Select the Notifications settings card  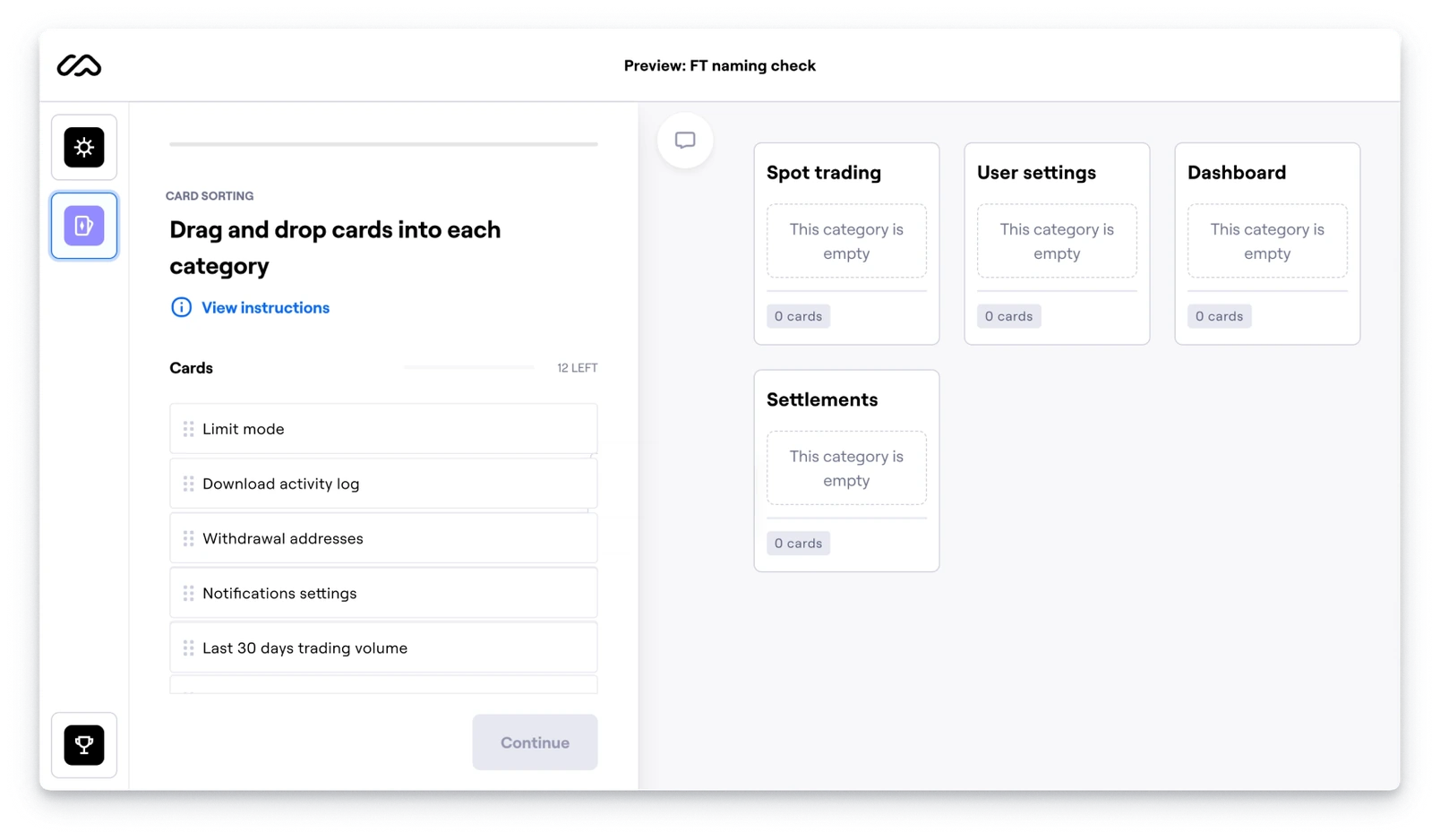click(x=383, y=593)
